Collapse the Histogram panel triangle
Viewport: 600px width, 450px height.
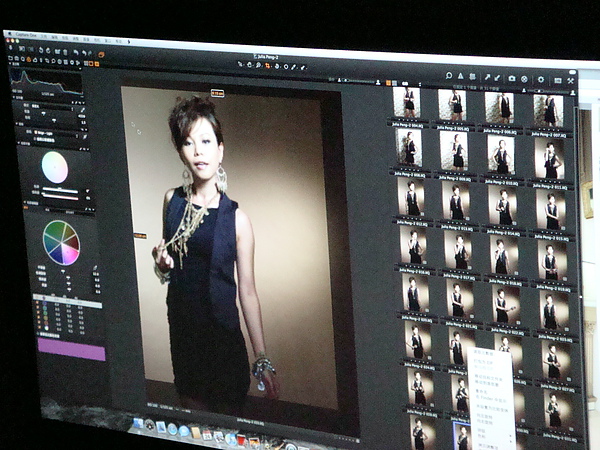tap(10, 63)
